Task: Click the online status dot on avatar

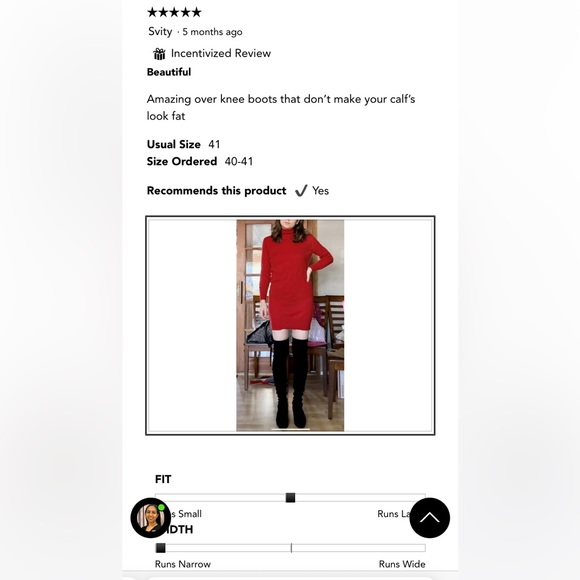Action: (x=161, y=507)
